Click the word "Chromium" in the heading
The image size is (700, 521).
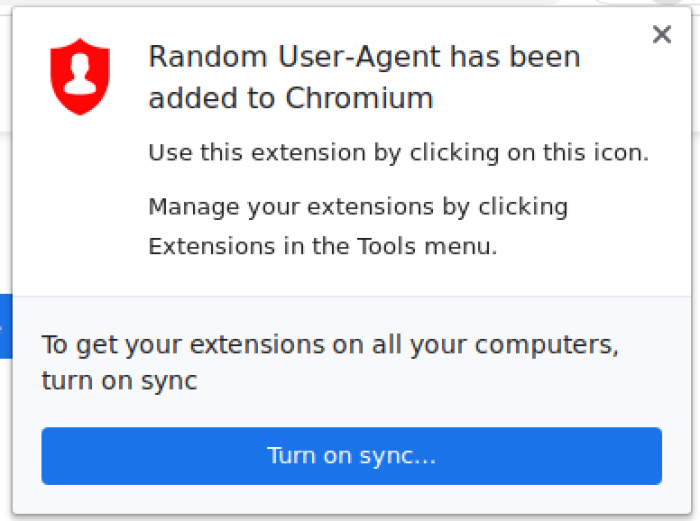pos(359,99)
